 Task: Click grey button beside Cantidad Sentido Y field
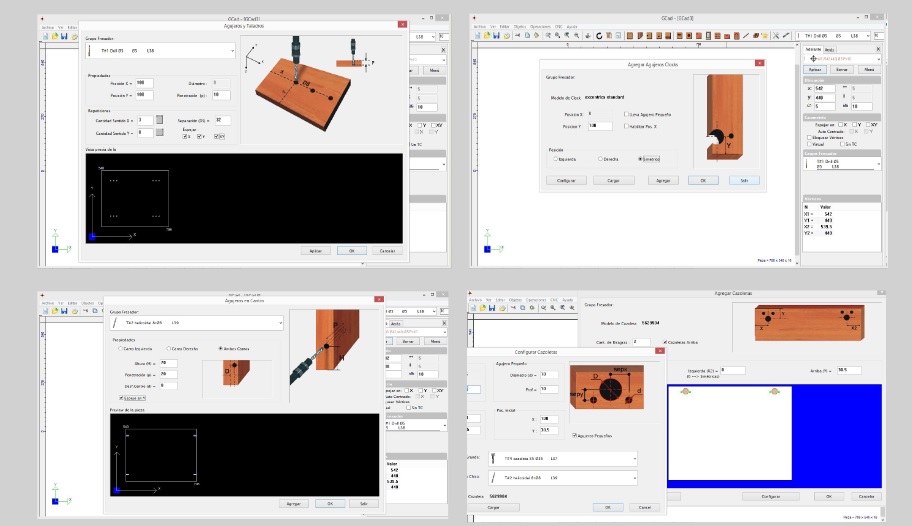[x=159, y=133]
